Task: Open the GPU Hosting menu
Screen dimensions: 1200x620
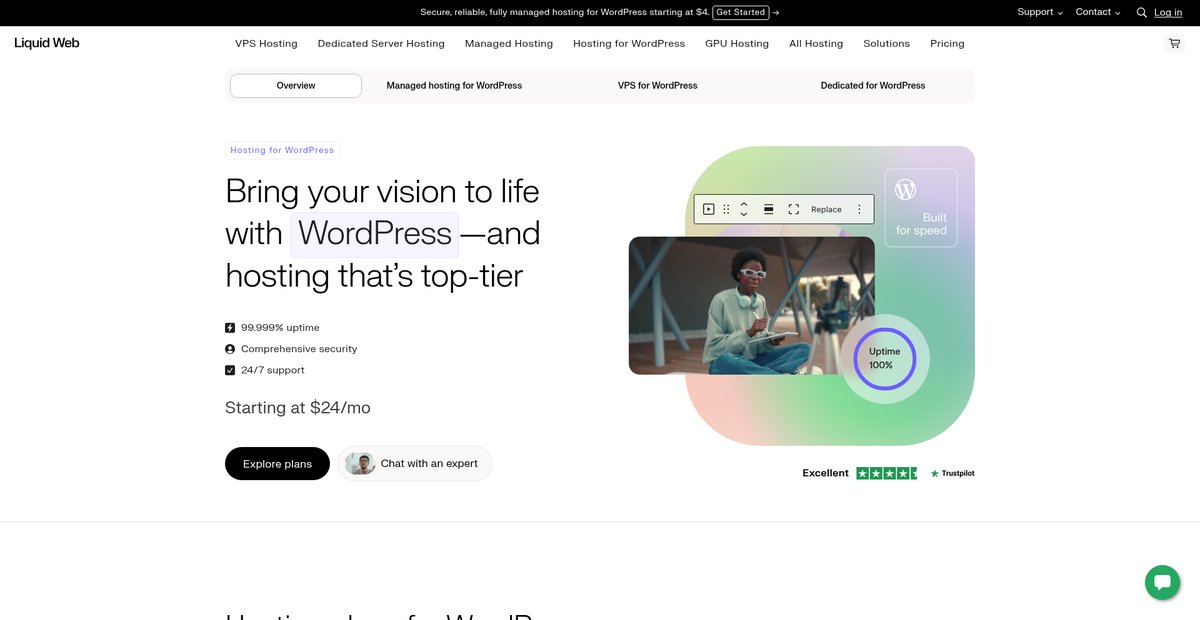Action: pos(737,44)
